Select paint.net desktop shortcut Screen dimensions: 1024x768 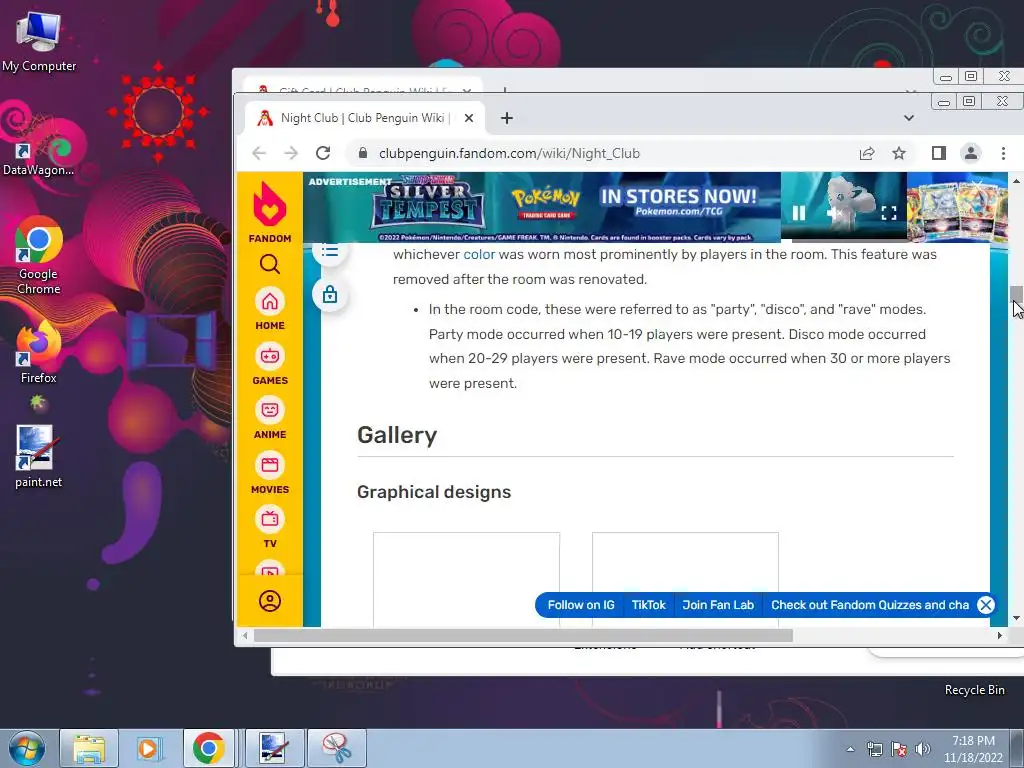(39, 456)
